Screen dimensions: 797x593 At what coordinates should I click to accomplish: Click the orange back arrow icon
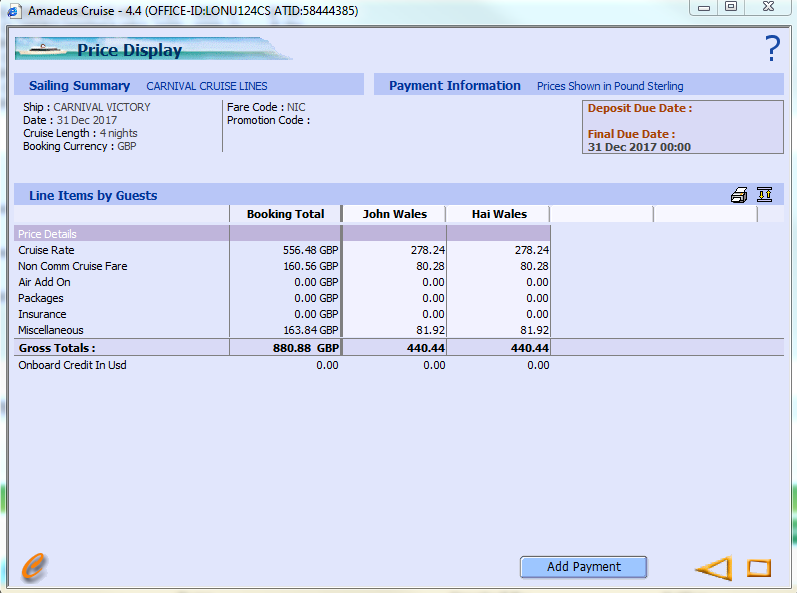pyautogui.click(x=714, y=568)
